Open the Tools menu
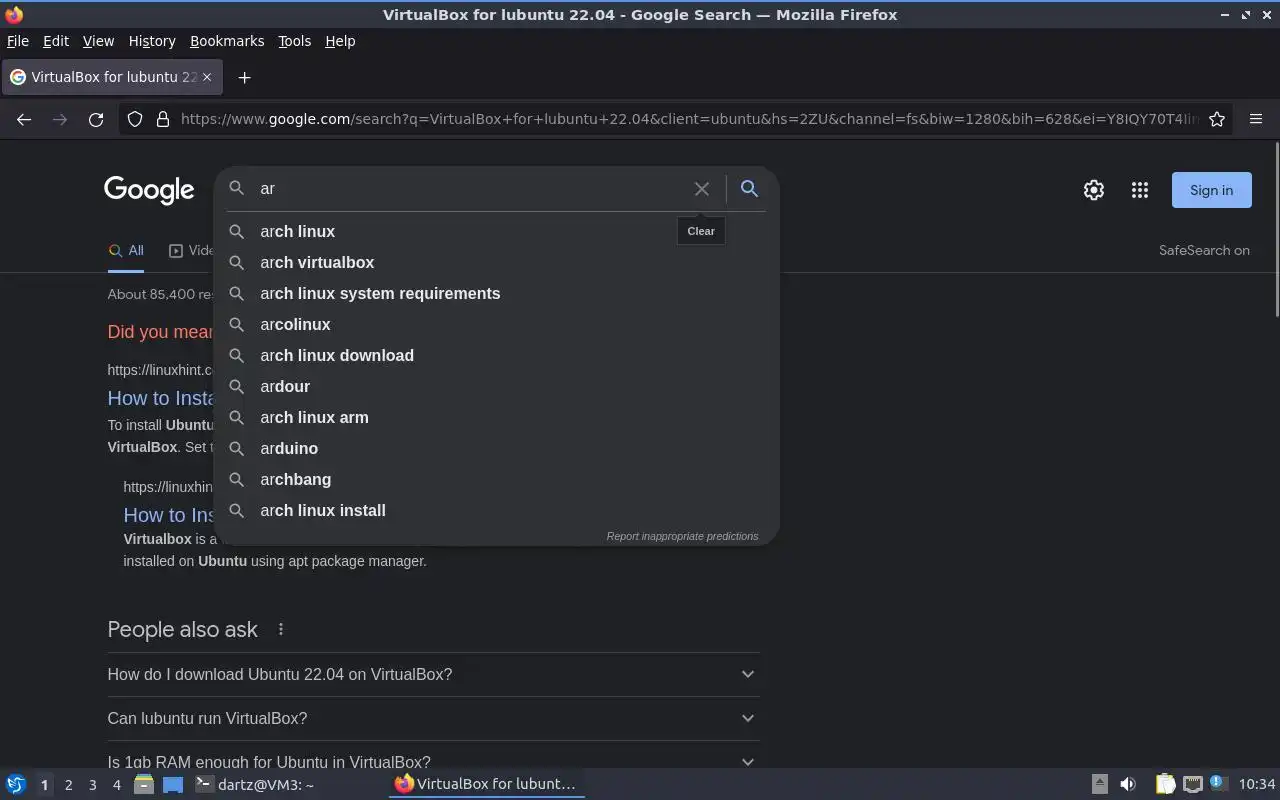The image size is (1280, 800). [x=294, y=41]
